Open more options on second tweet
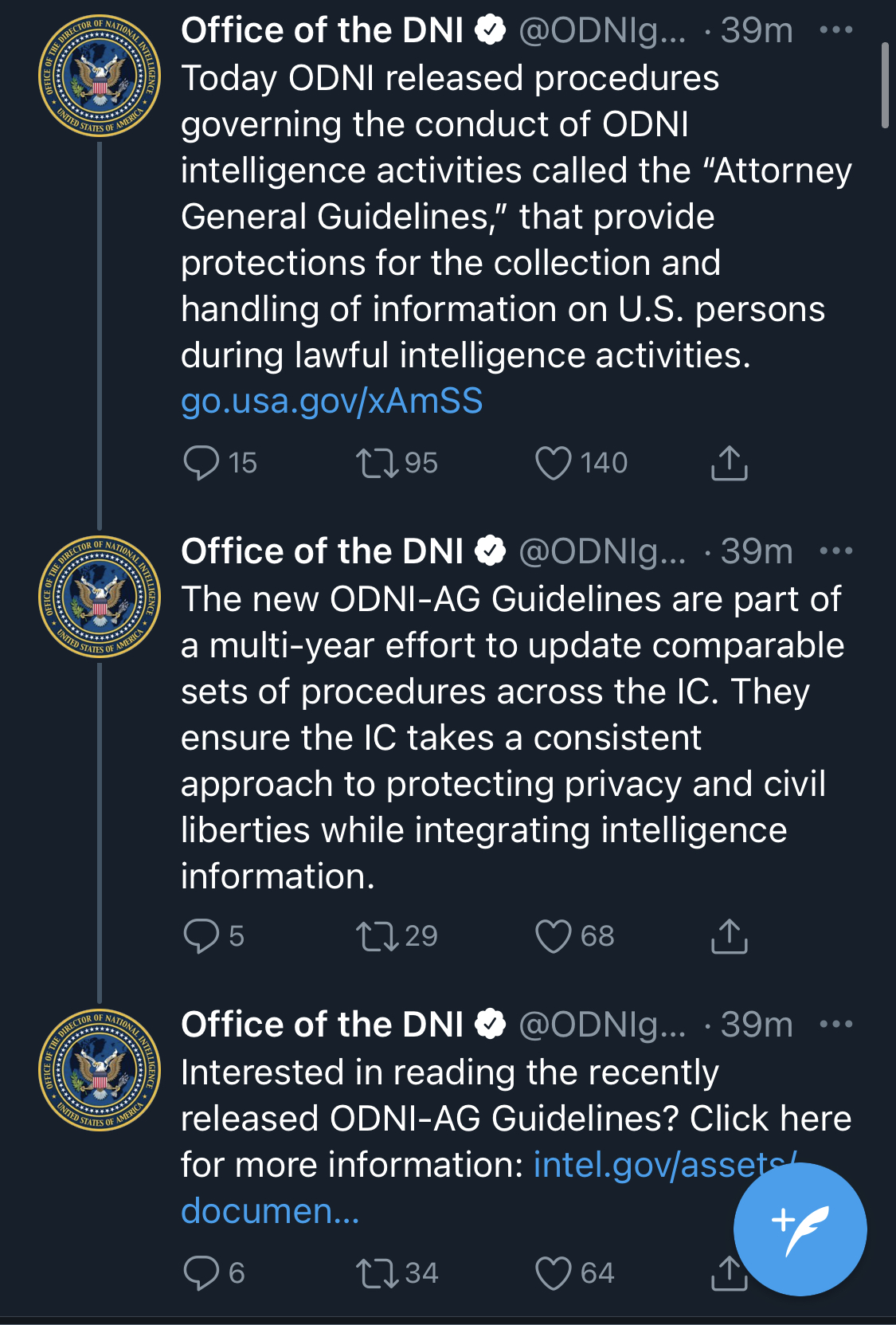 point(835,551)
